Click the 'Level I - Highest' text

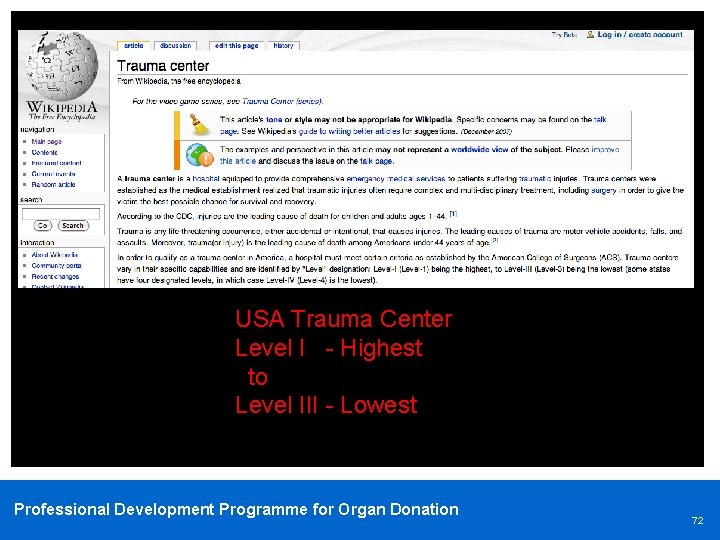pos(328,348)
